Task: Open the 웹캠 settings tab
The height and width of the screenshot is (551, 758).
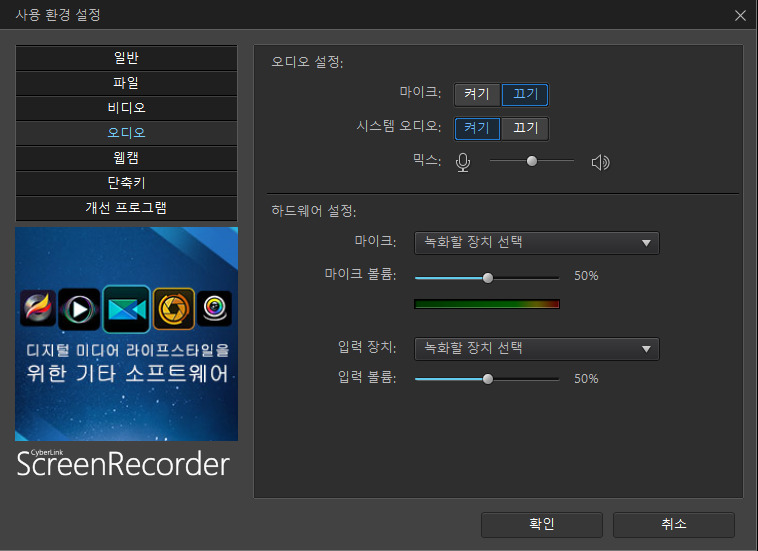Action: [126, 159]
